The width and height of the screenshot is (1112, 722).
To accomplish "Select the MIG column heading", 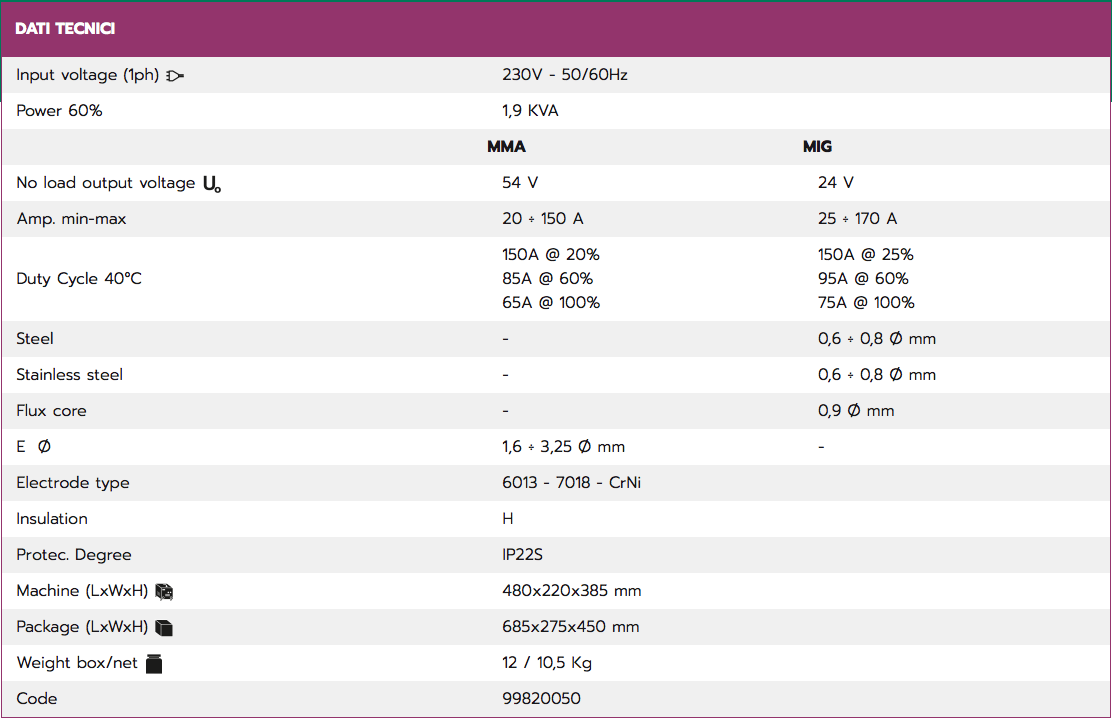I will pyautogui.click(x=817, y=147).
